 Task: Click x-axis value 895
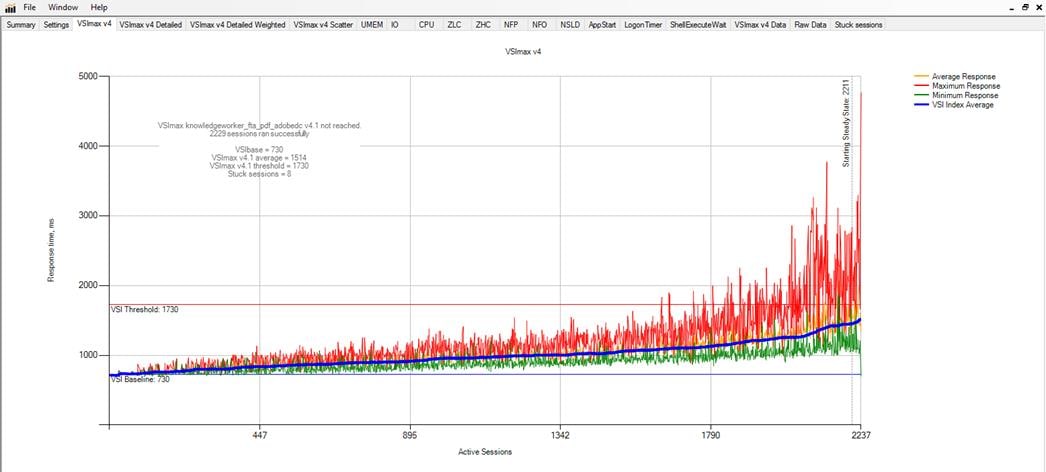pyautogui.click(x=410, y=436)
